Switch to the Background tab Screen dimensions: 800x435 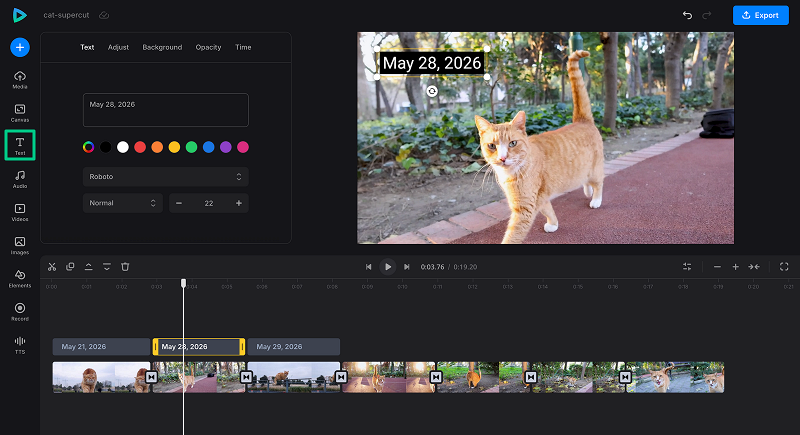162,47
